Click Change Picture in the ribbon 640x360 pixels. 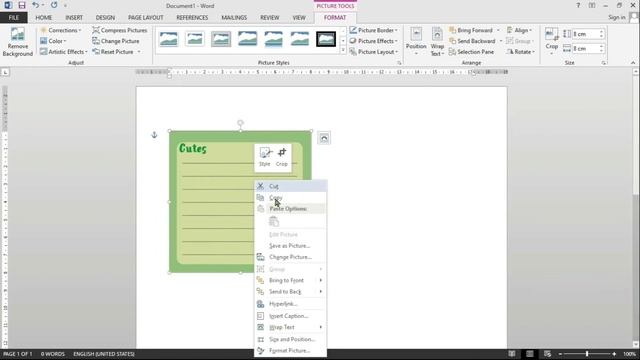[x=116, y=41]
